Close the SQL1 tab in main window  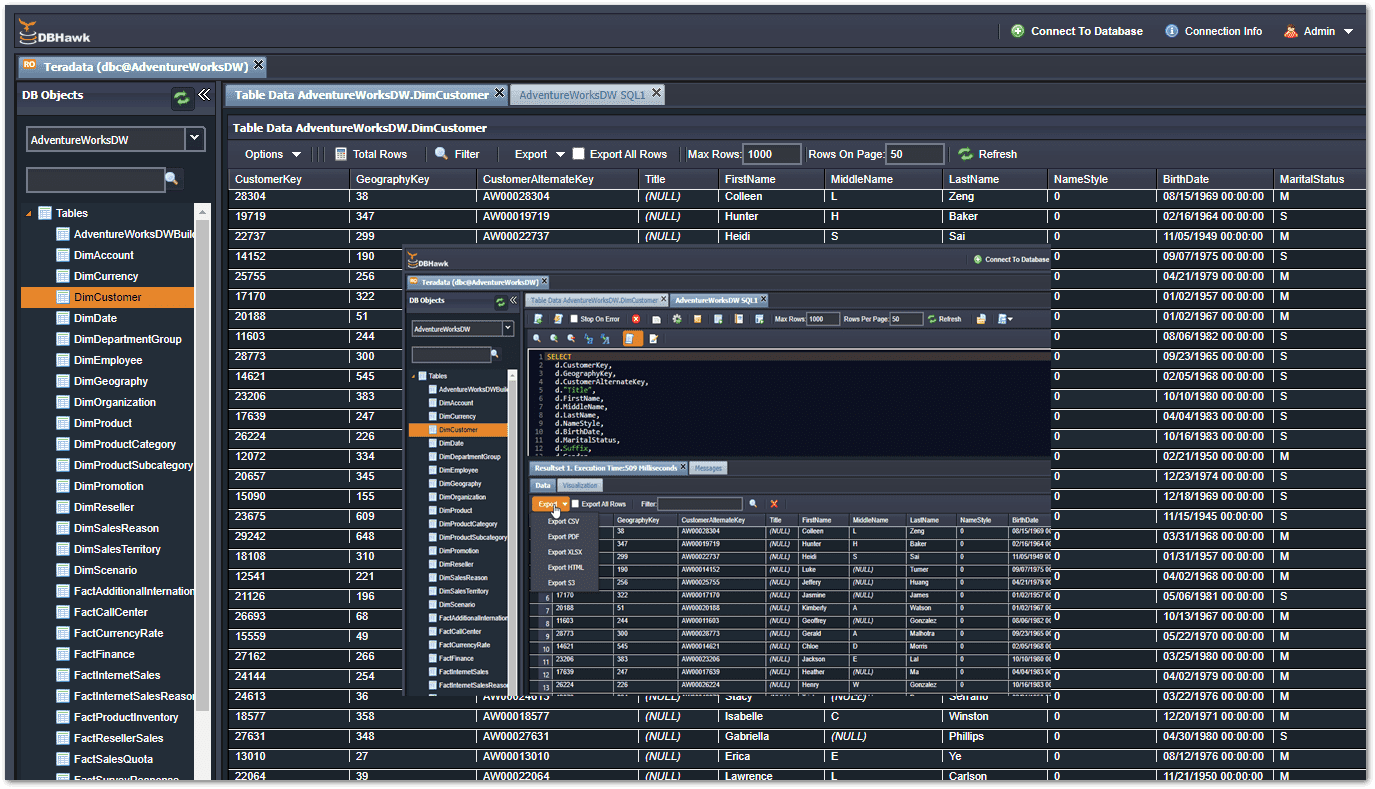click(x=656, y=93)
